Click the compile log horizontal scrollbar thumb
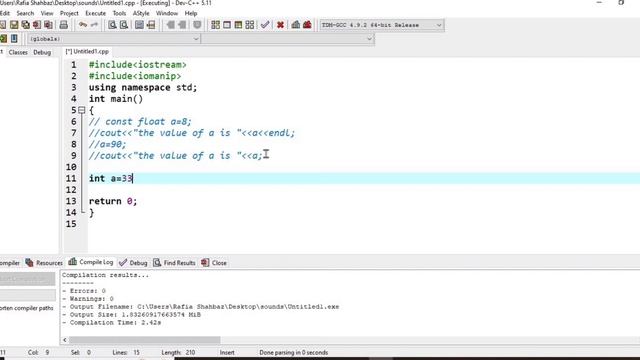The image size is (640, 360). coord(144,340)
